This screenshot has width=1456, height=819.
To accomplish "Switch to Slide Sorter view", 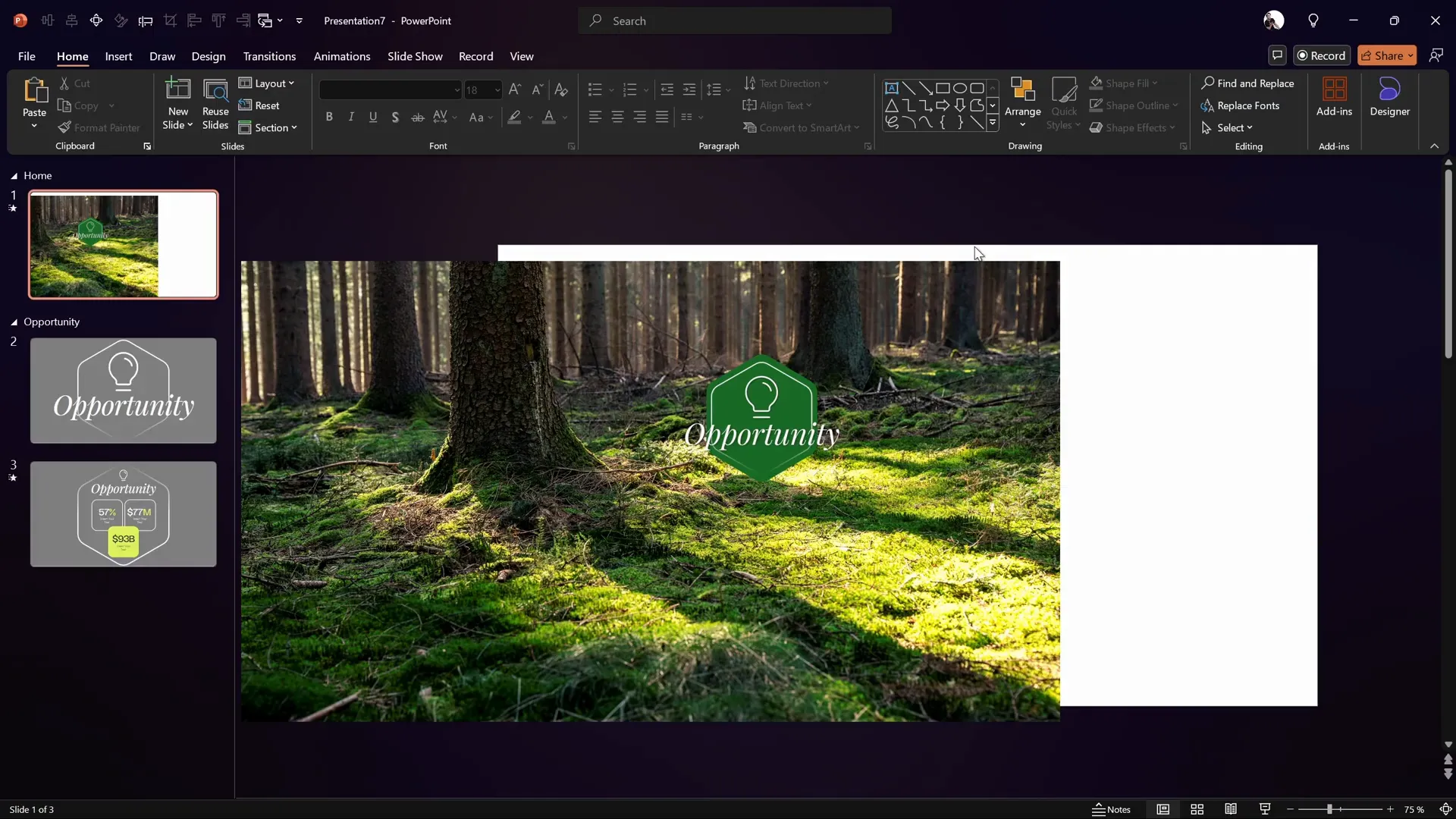I will click(x=1197, y=809).
